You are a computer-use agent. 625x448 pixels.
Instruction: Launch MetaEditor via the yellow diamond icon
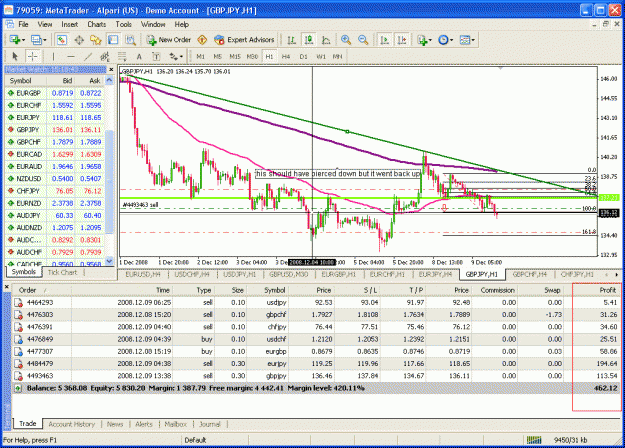[202, 40]
